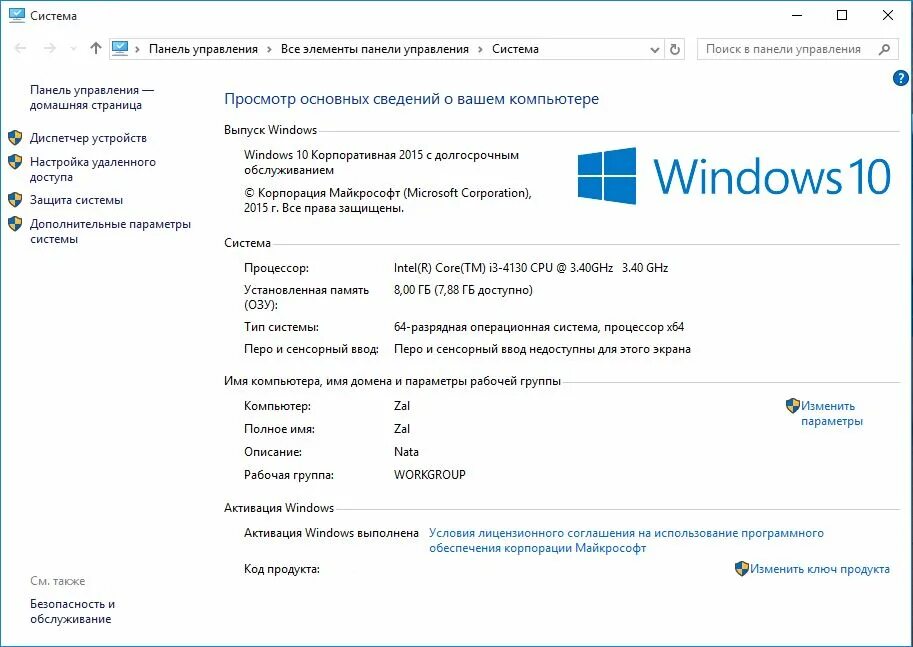913x647 pixels.
Task: Open Диспетчер устройств
Action: 88,138
